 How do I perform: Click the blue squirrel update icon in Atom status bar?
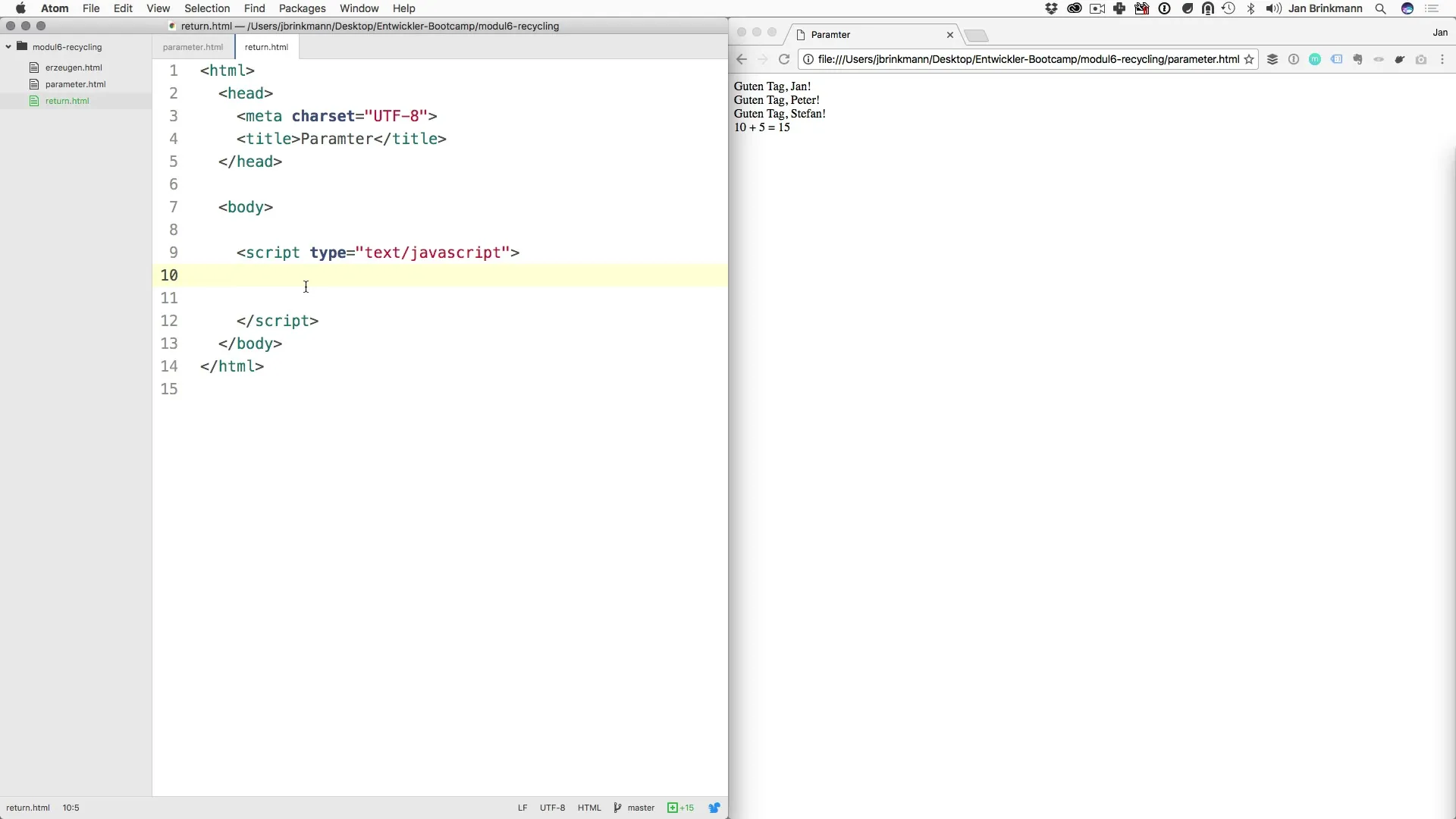tap(714, 808)
